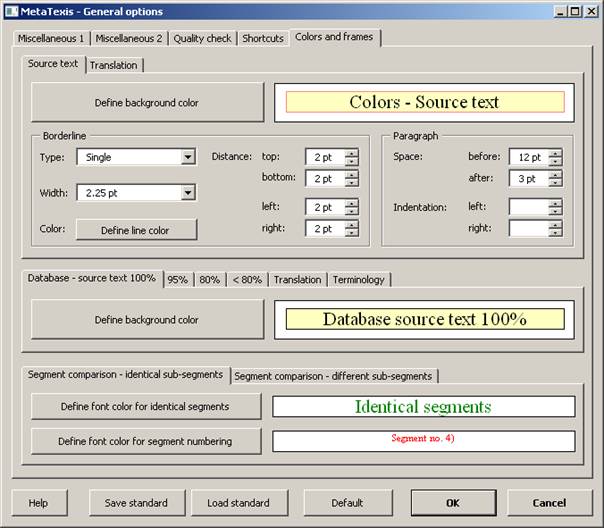This screenshot has height=528, width=604.
Task: Decrease the right distance value
Action: [x=351, y=233]
